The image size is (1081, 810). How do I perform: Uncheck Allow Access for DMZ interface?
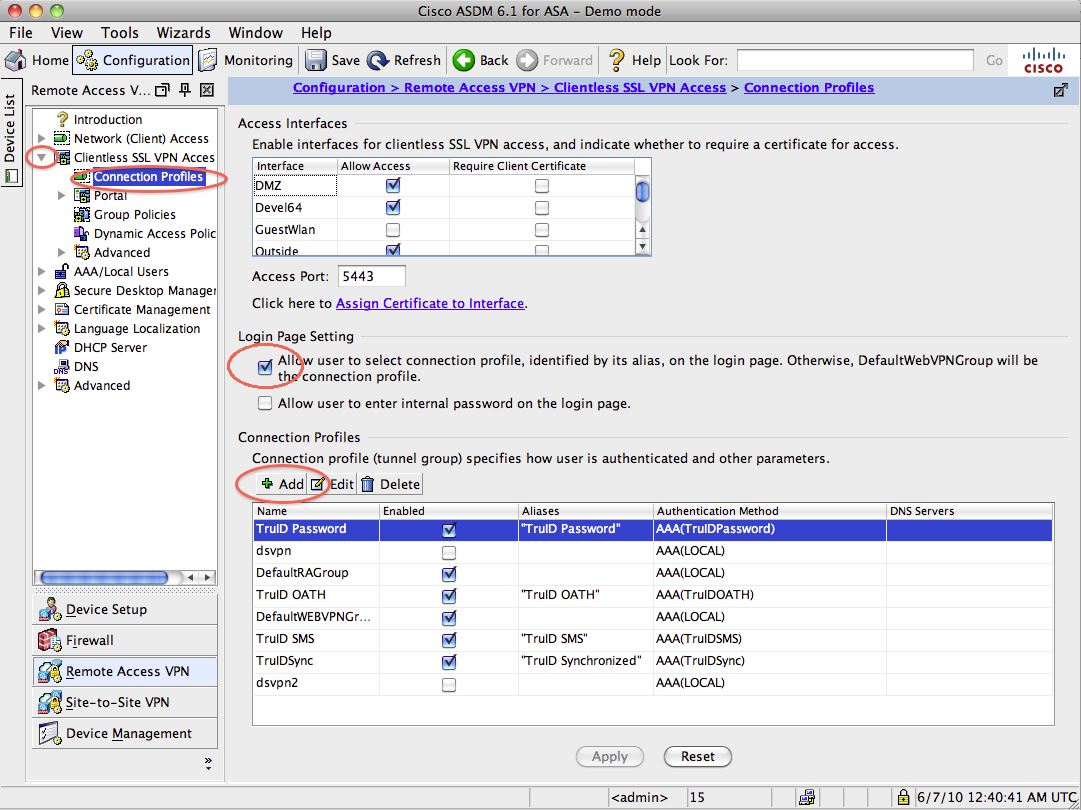(x=393, y=186)
